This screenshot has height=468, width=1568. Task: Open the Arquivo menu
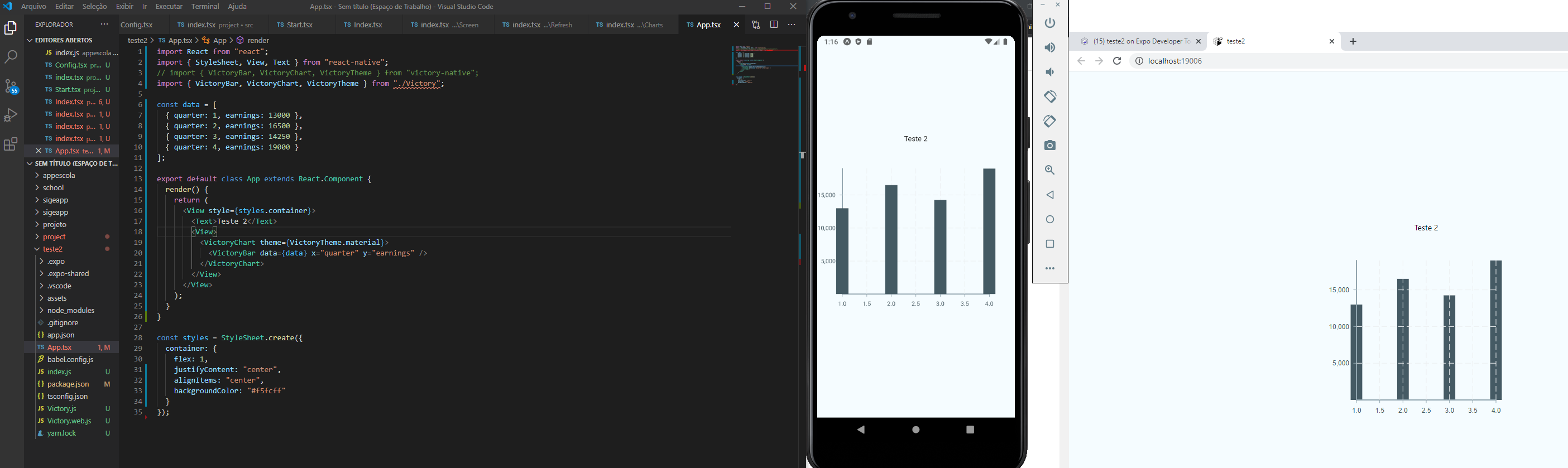tap(33, 7)
